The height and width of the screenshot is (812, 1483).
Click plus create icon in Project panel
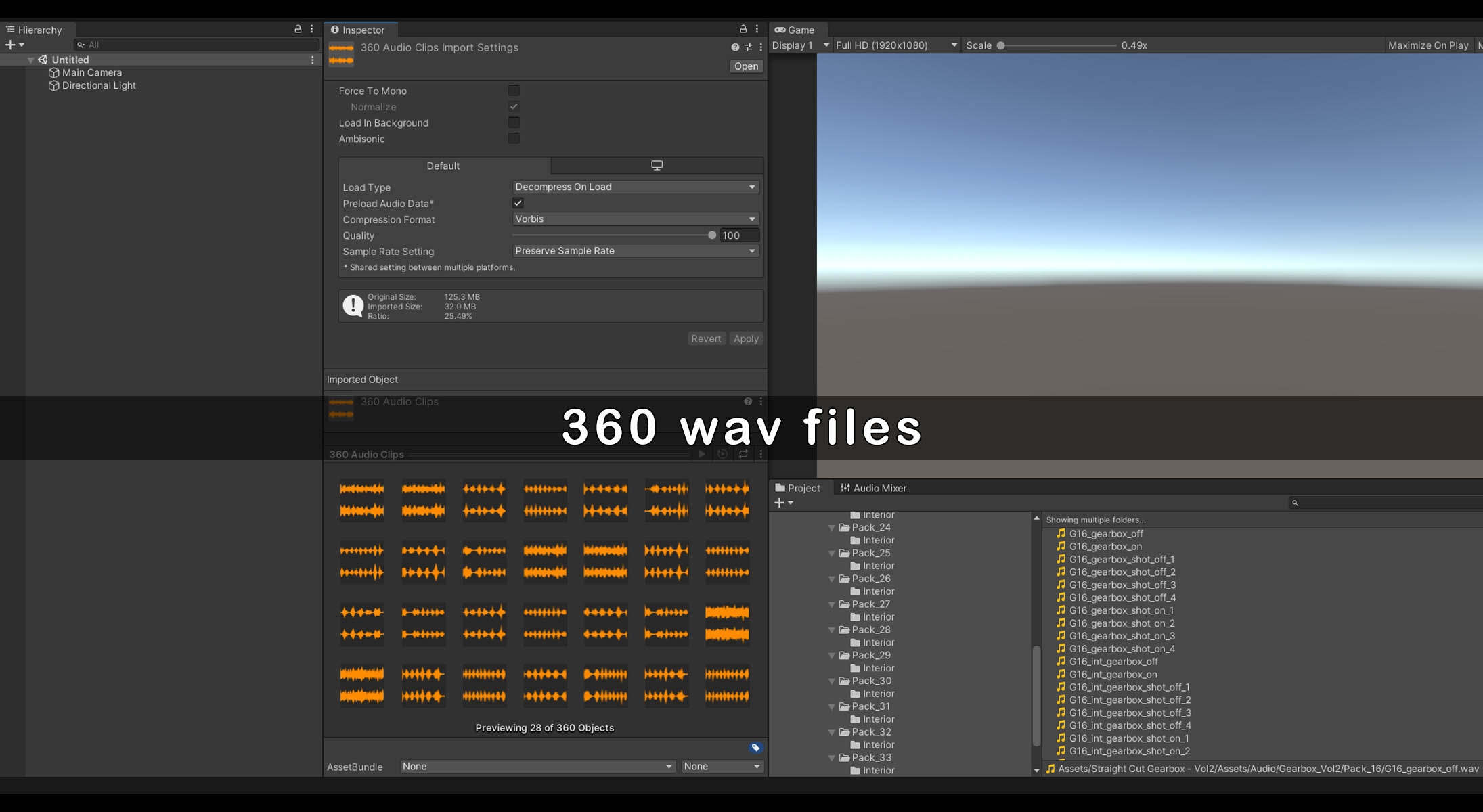[x=779, y=503]
